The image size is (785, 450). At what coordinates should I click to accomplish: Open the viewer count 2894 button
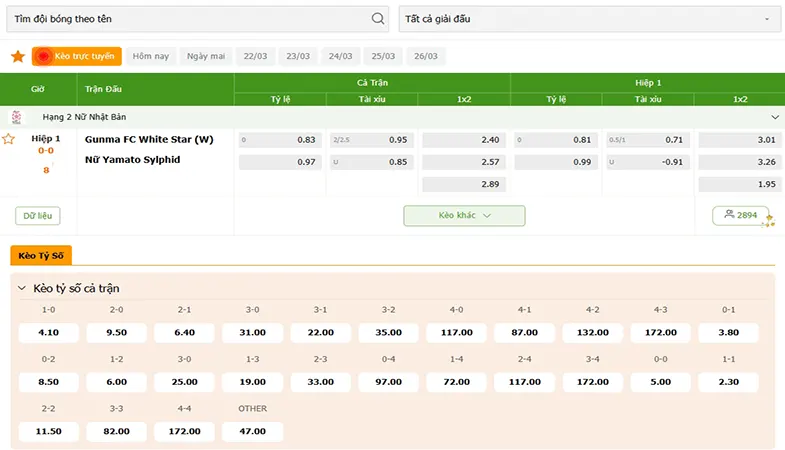(x=740, y=215)
